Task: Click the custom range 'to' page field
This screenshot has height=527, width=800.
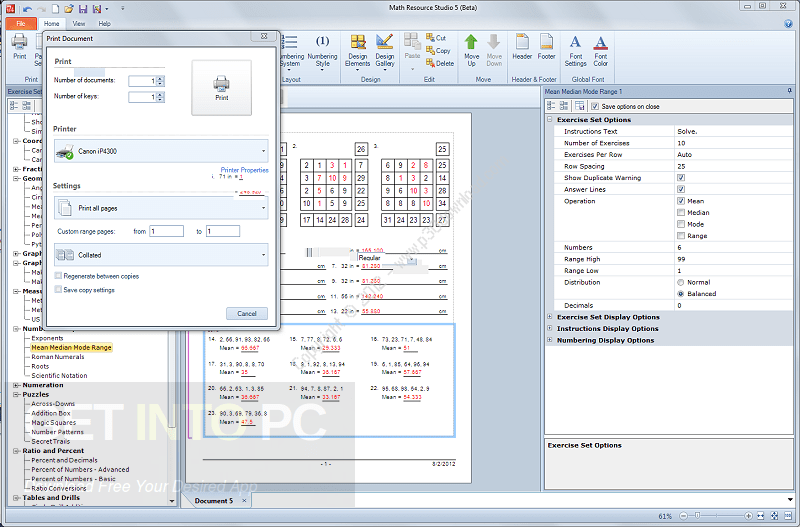Action: tap(222, 231)
